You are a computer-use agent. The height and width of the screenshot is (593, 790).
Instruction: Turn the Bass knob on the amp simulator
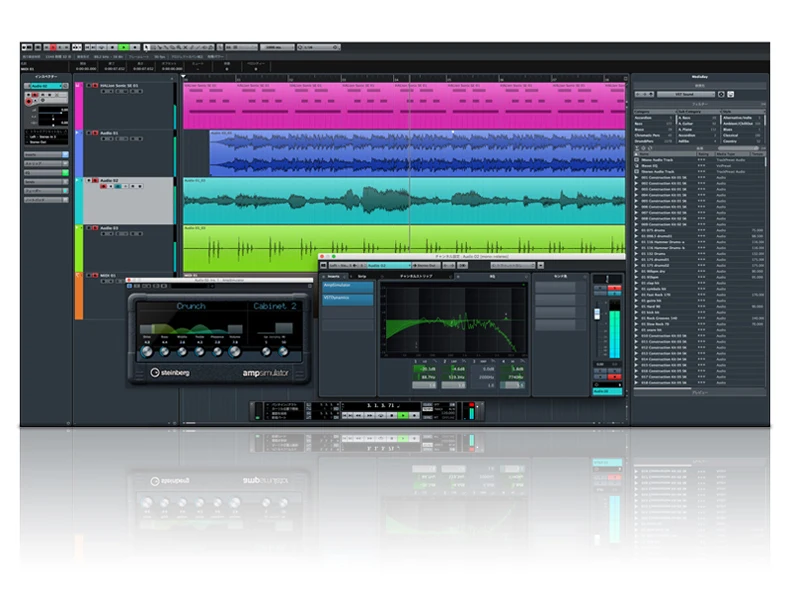[x=164, y=352]
